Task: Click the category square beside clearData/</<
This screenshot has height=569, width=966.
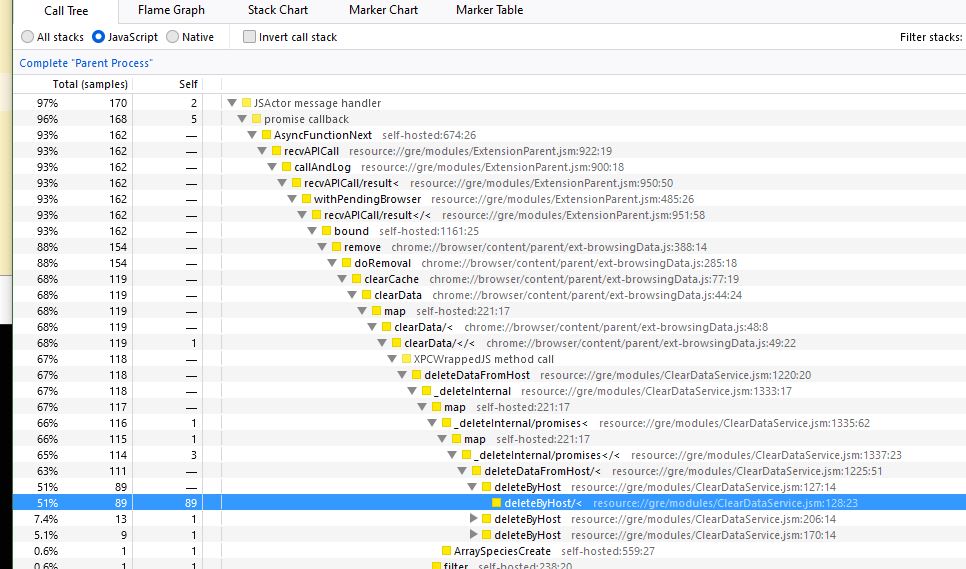Action: [x=397, y=343]
